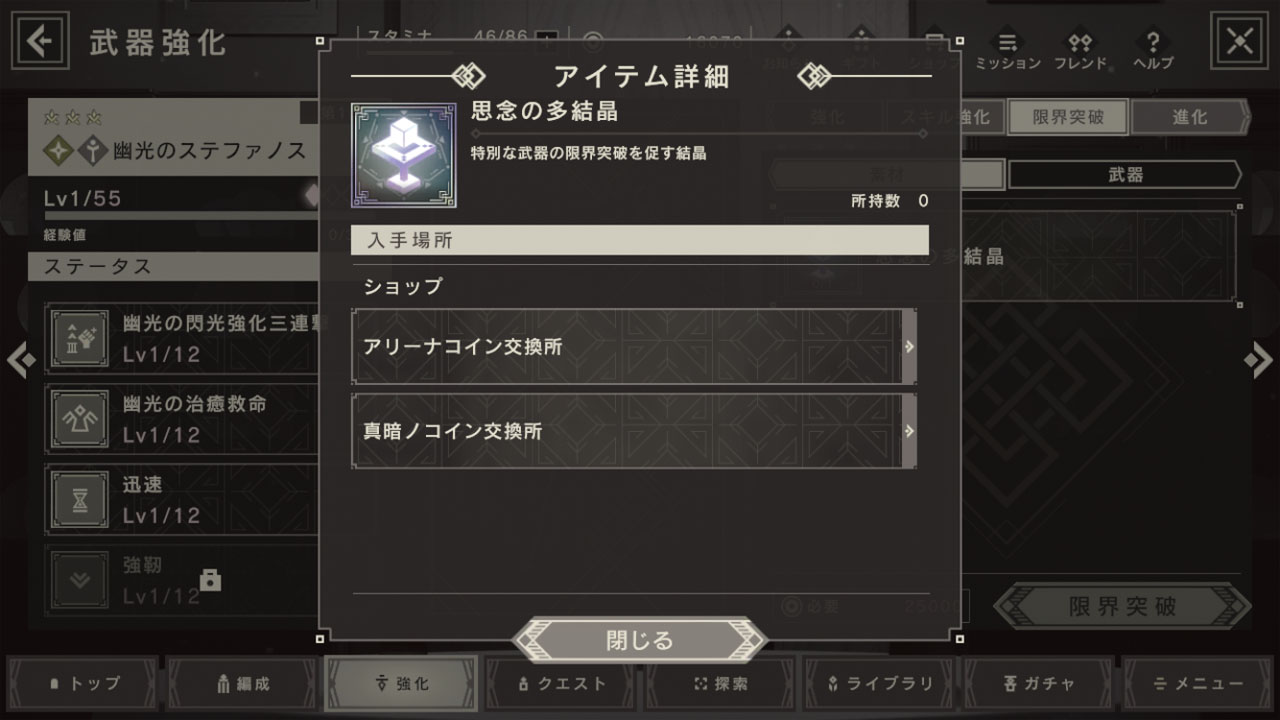Select the 迅速 hourglass skill icon

point(81,500)
